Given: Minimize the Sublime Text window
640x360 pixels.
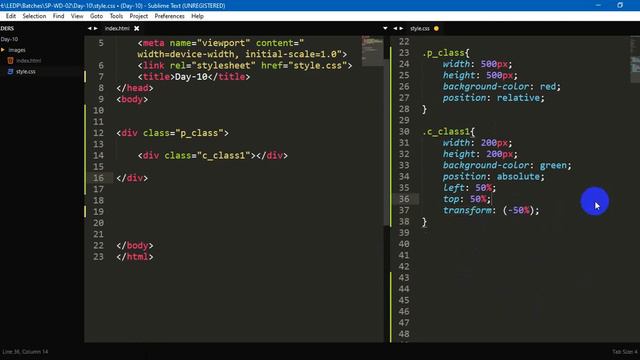Looking at the screenshot, I should (x=598, y=5).
